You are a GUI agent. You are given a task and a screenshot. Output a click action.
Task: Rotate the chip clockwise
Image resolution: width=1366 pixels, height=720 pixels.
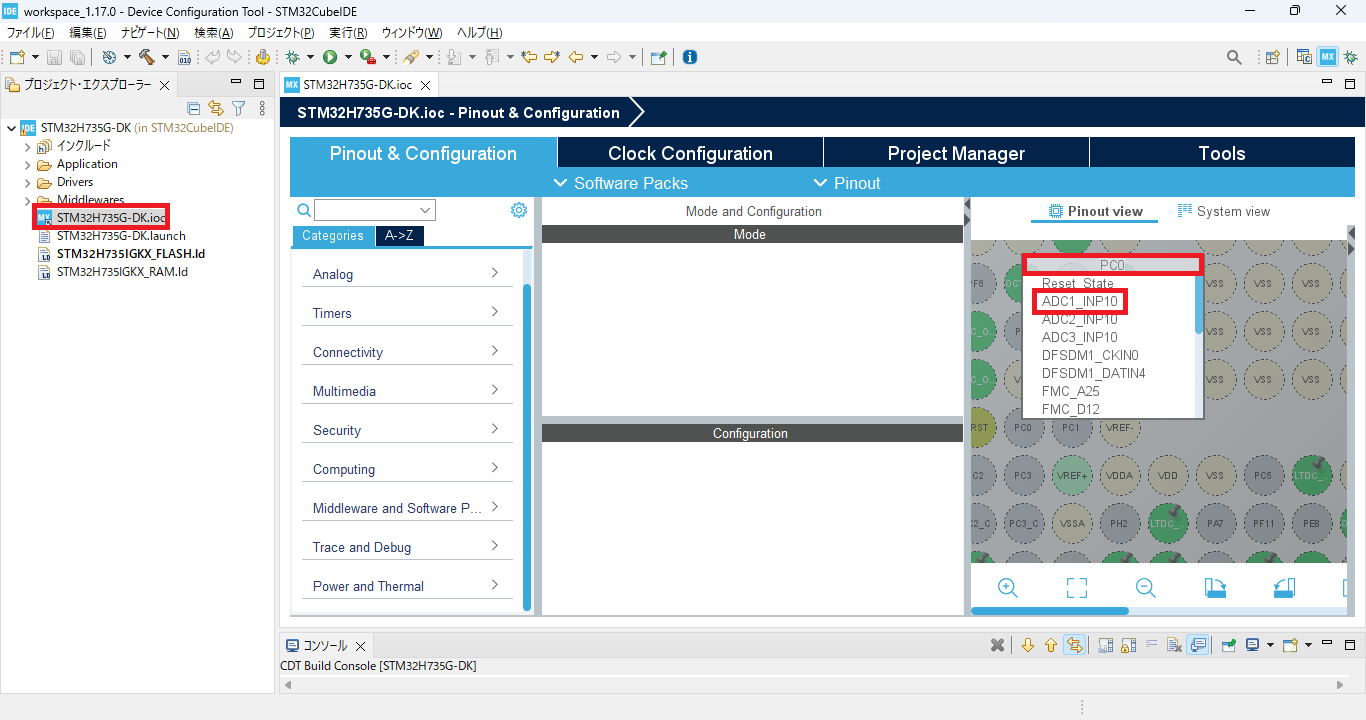(1215, 588)
